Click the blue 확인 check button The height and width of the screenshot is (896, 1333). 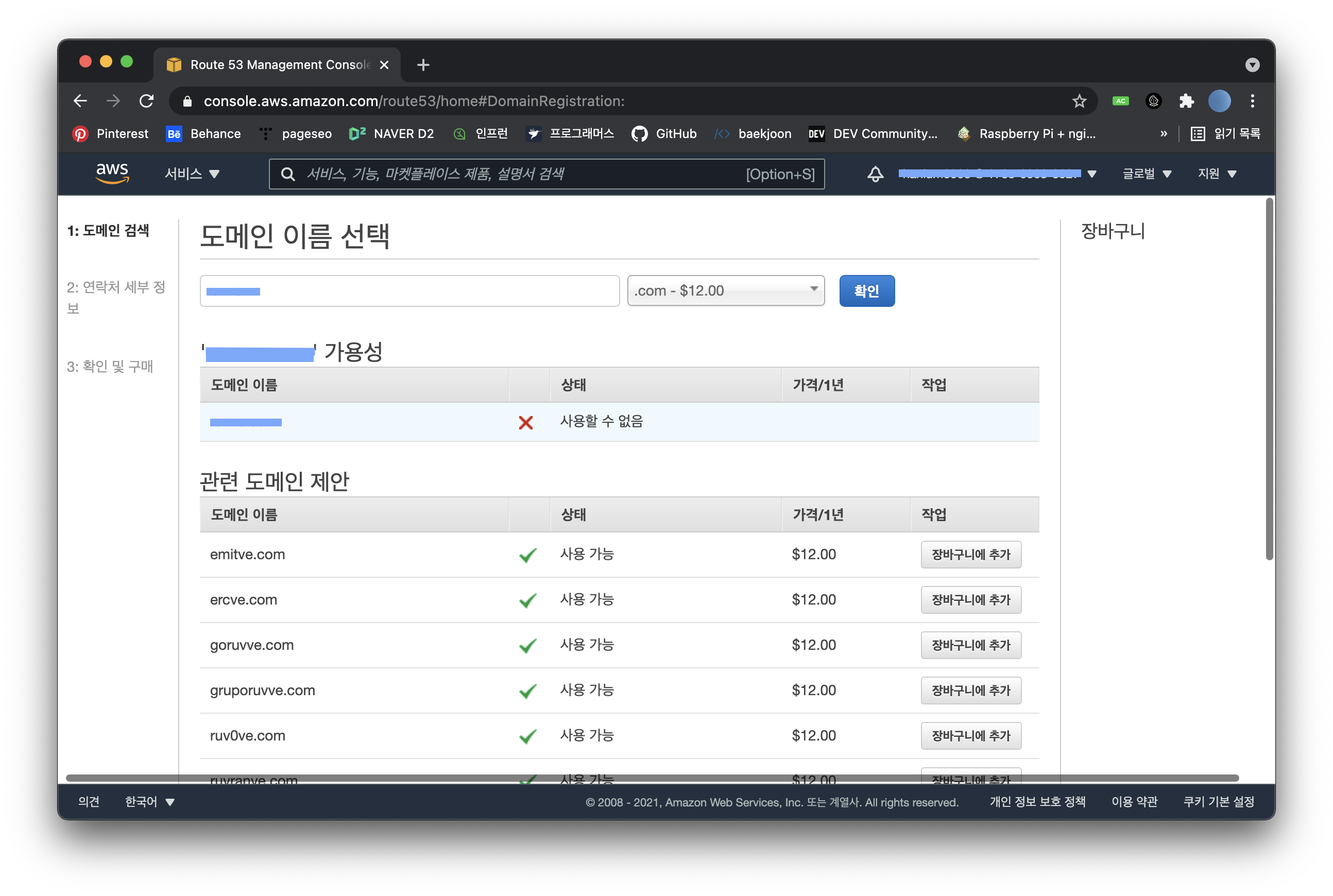866,291
